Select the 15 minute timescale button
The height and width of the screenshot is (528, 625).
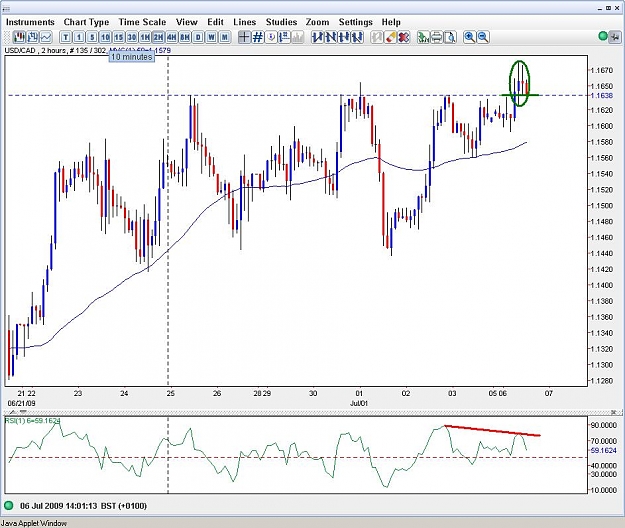118,37
